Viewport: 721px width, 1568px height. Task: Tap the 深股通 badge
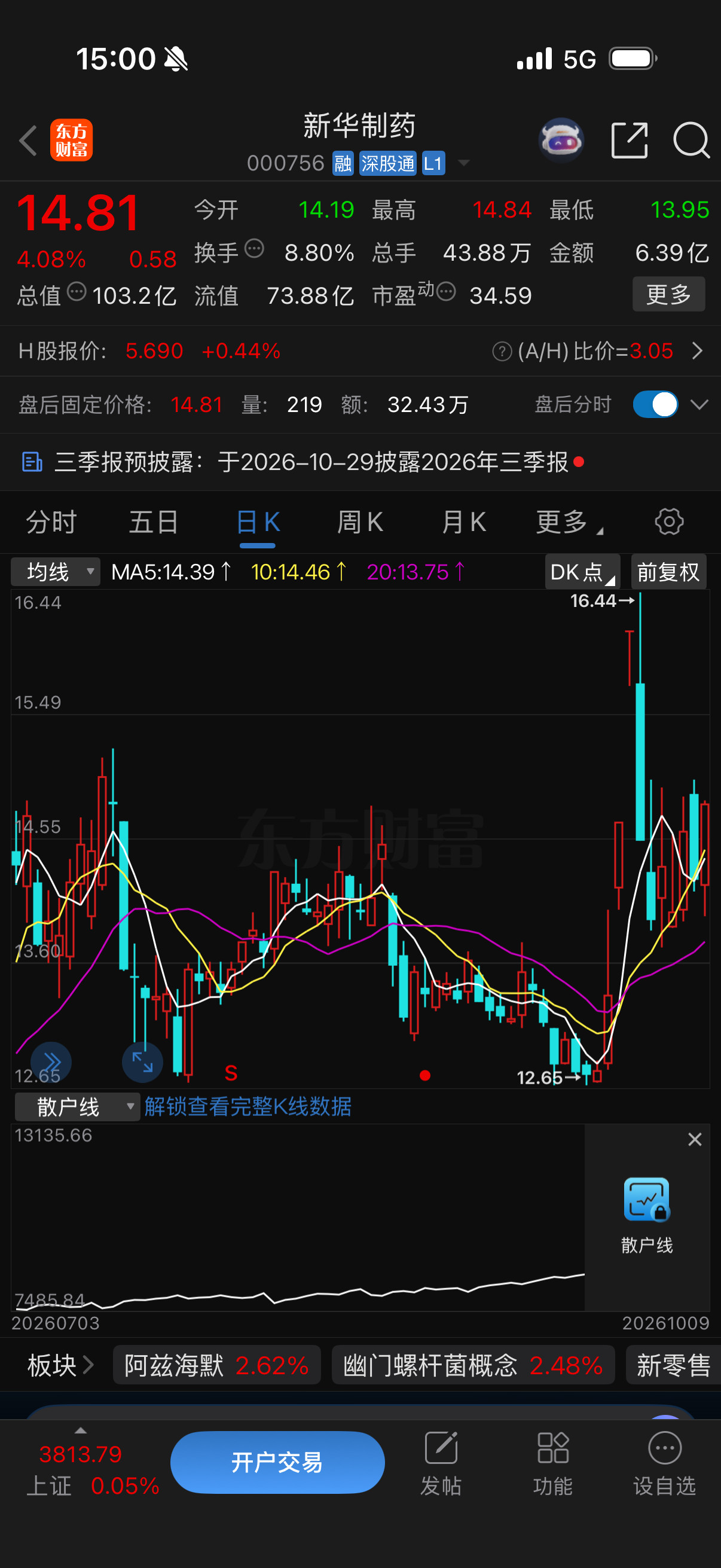coord(387,163)
